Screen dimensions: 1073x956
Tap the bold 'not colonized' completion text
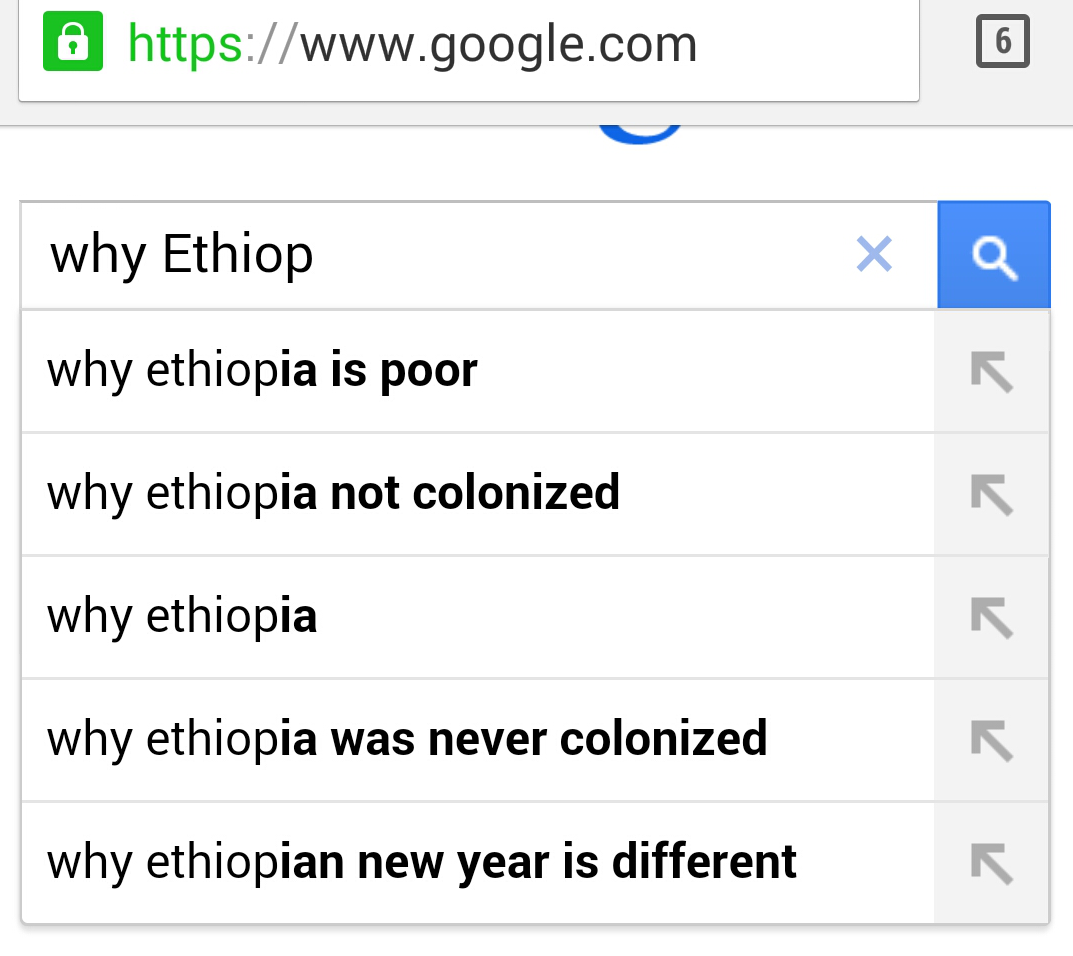(x=475, y=493)
